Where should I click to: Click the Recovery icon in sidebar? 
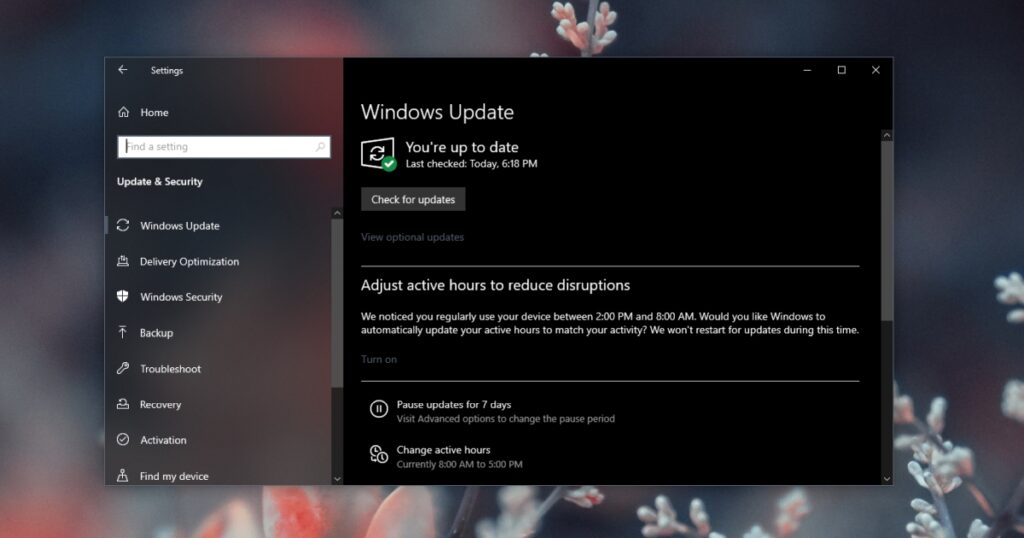tap(123, 404)
